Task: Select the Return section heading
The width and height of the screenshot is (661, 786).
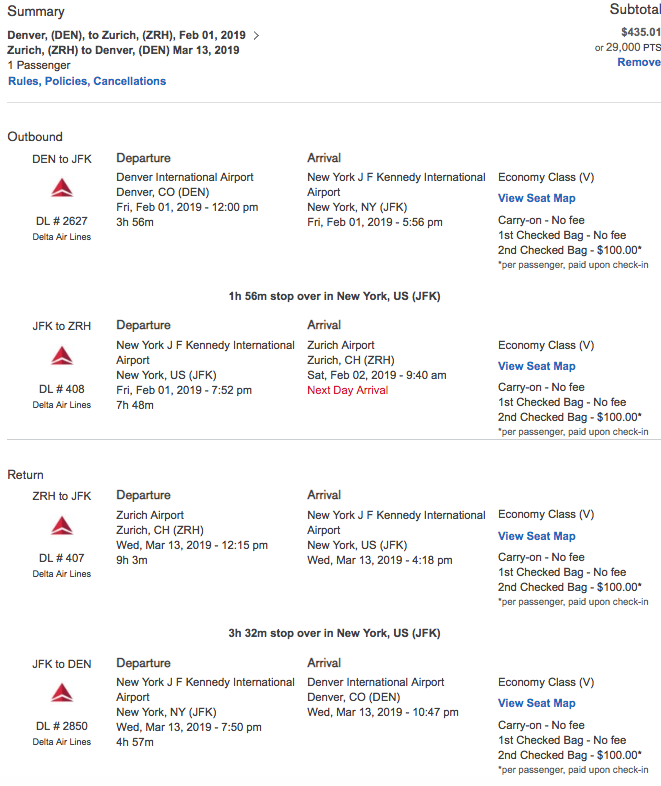Action: point(26,475)
